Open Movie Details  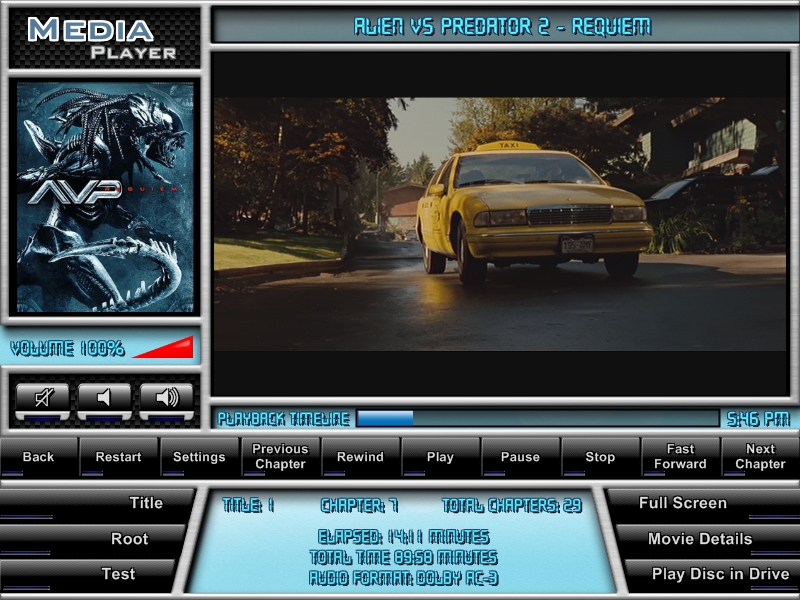coord(708,539)
